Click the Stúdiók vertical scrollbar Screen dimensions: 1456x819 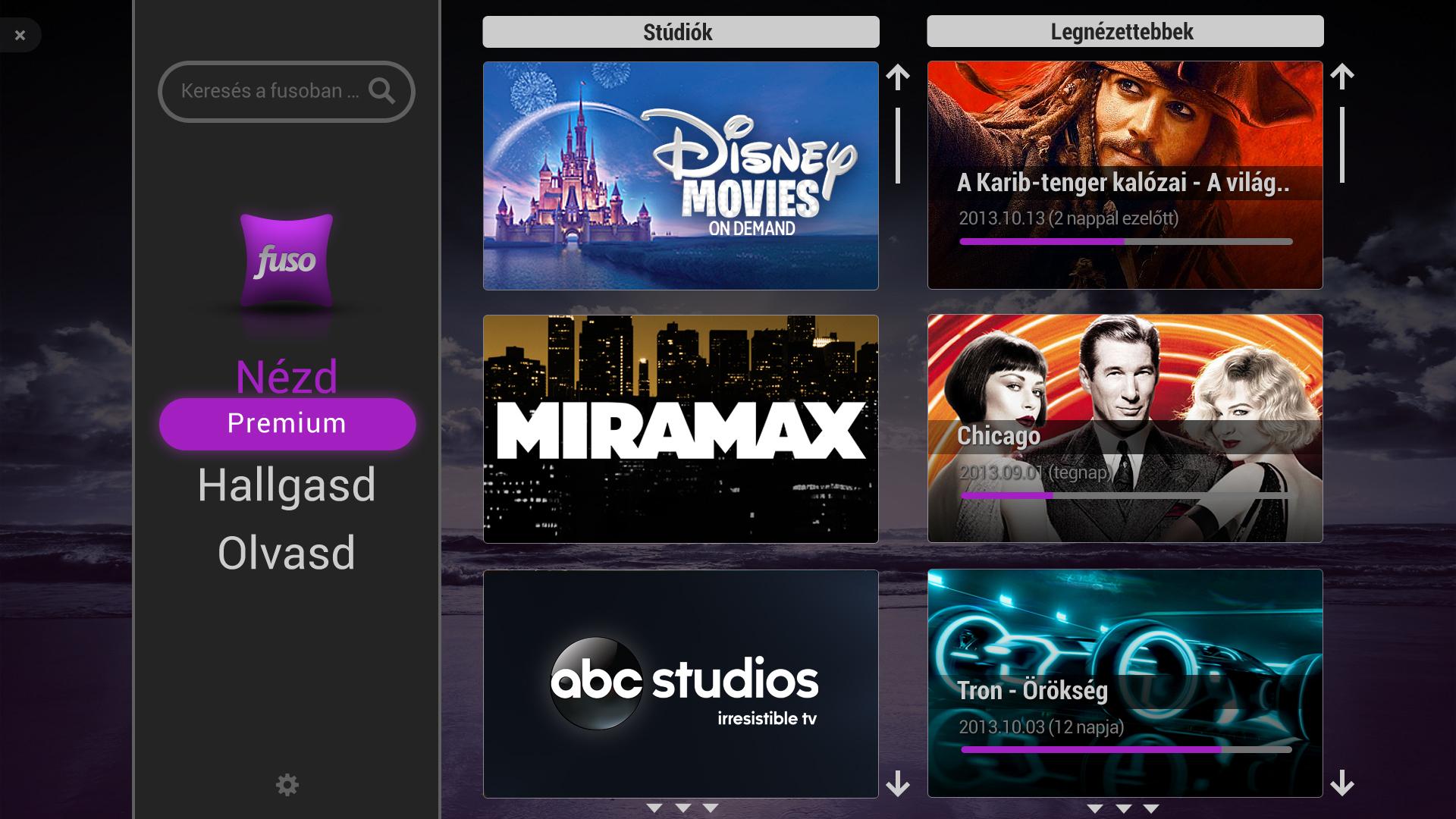tap(898, 145)
